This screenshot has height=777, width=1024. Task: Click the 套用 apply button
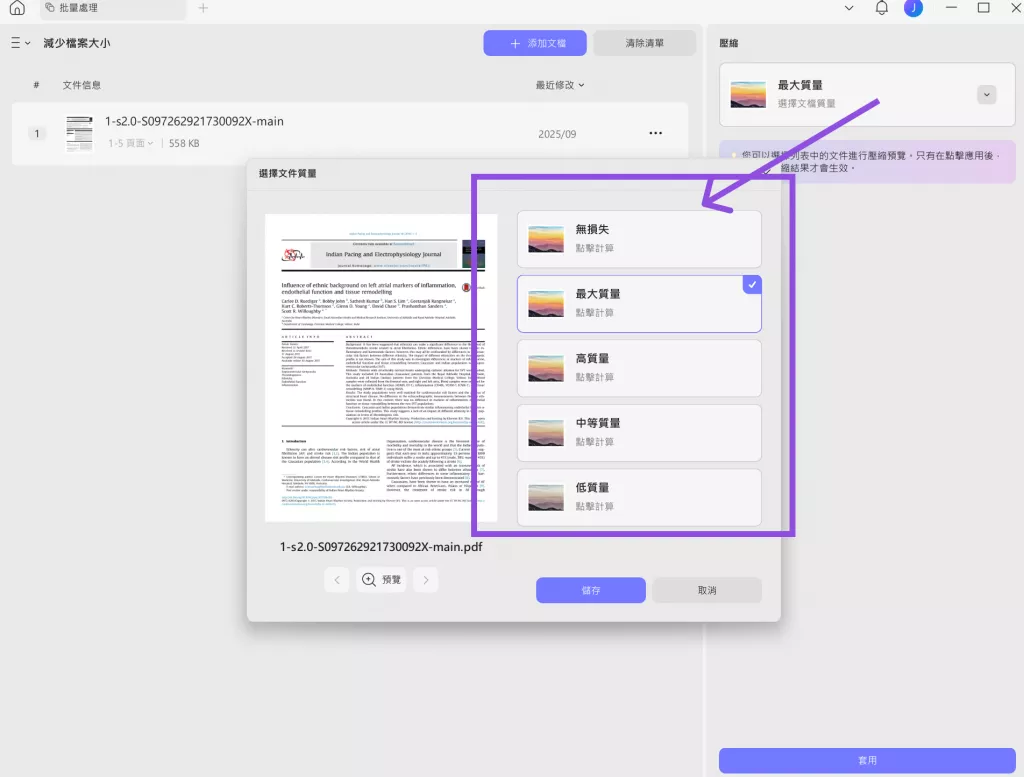coord(867,761)
